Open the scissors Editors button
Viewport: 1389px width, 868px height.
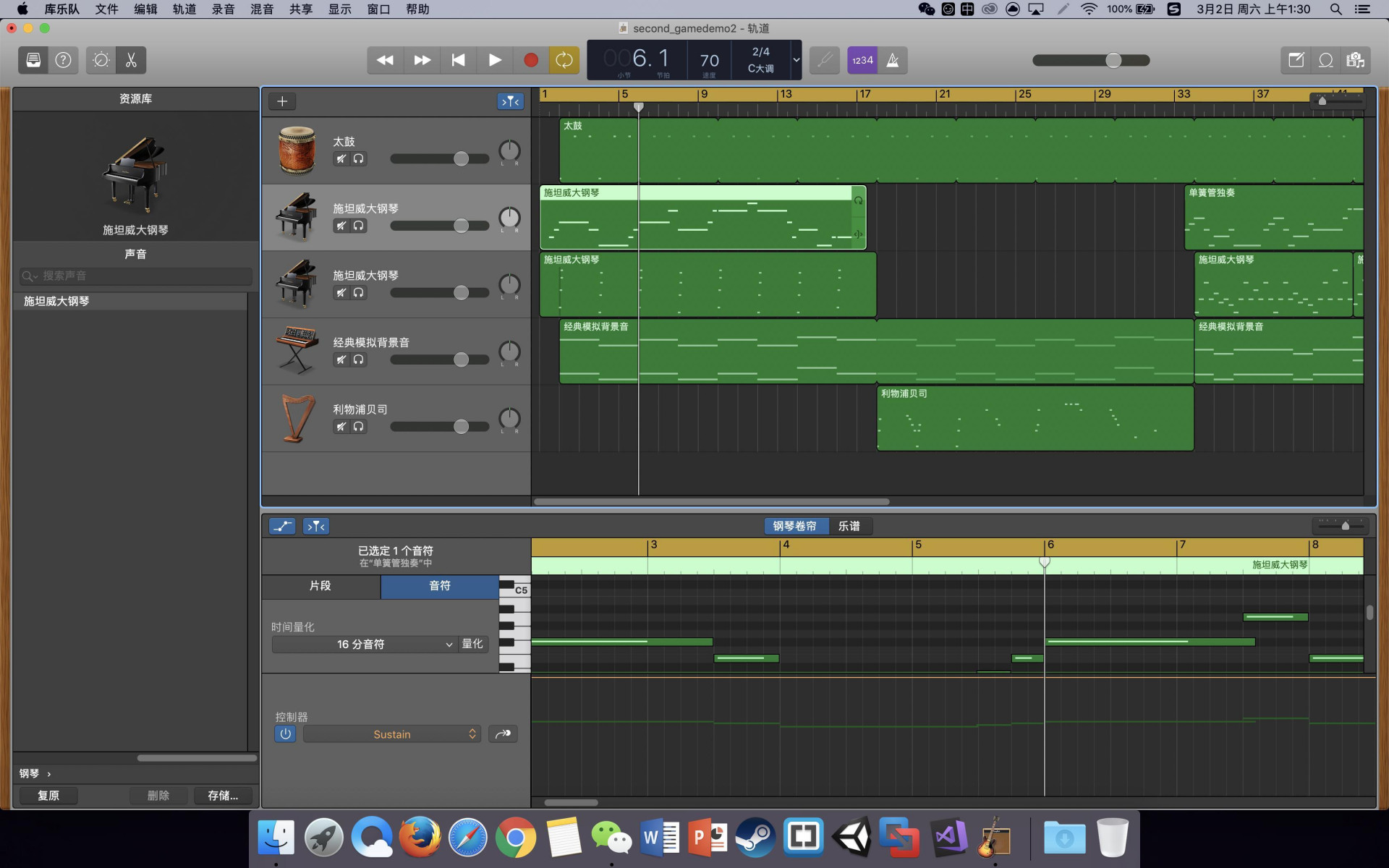[x=131, y=60]
